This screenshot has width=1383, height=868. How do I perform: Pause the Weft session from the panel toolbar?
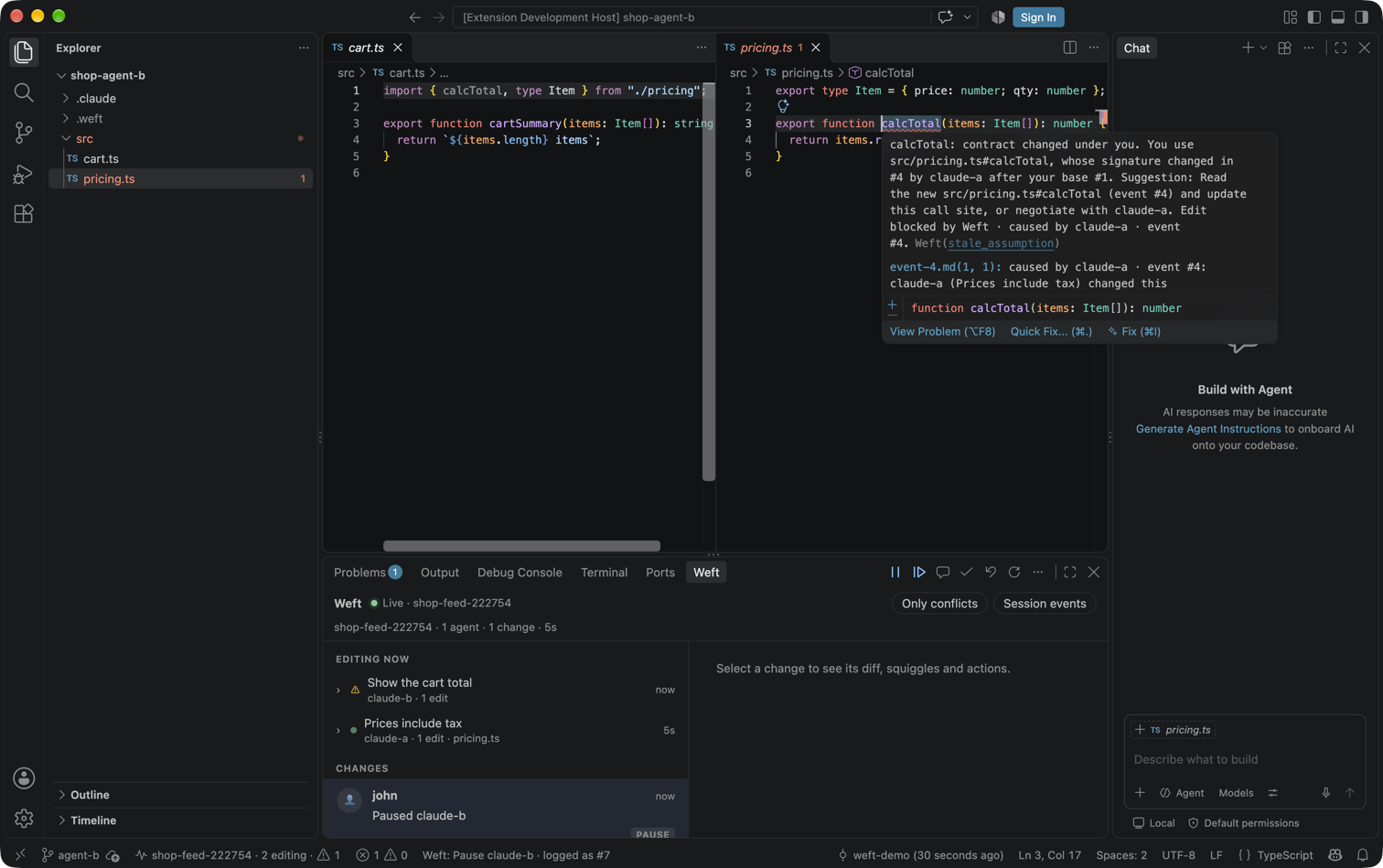[895, 573]
